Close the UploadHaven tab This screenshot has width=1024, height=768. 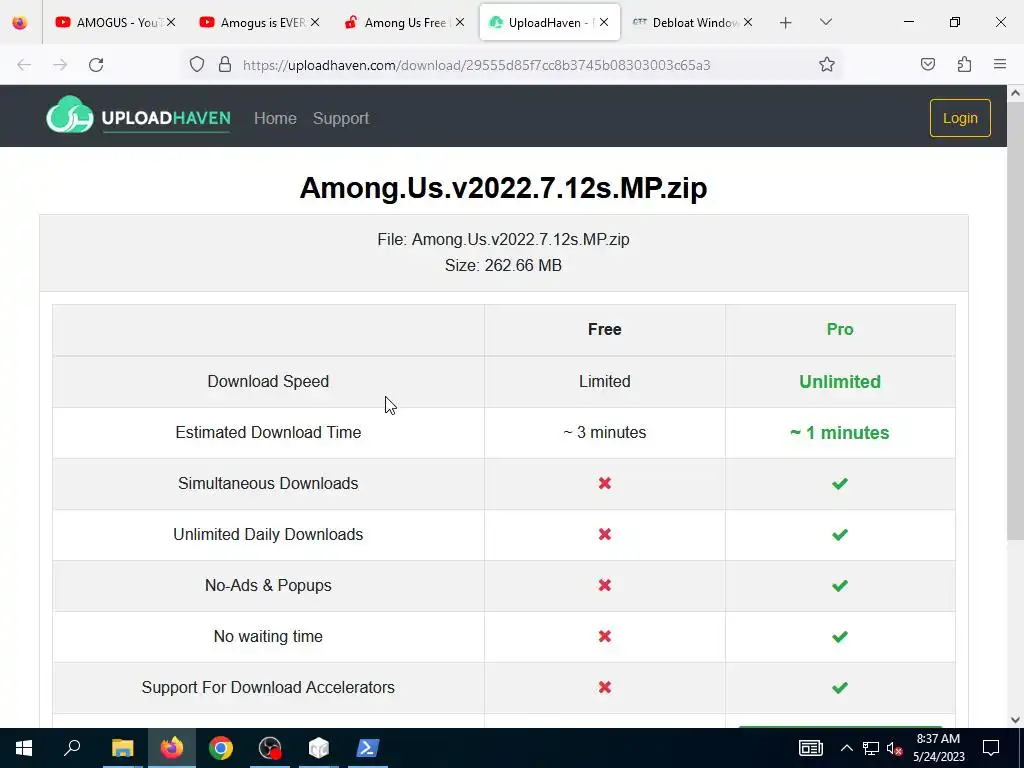pyautogui.click(x=604, y=23)
